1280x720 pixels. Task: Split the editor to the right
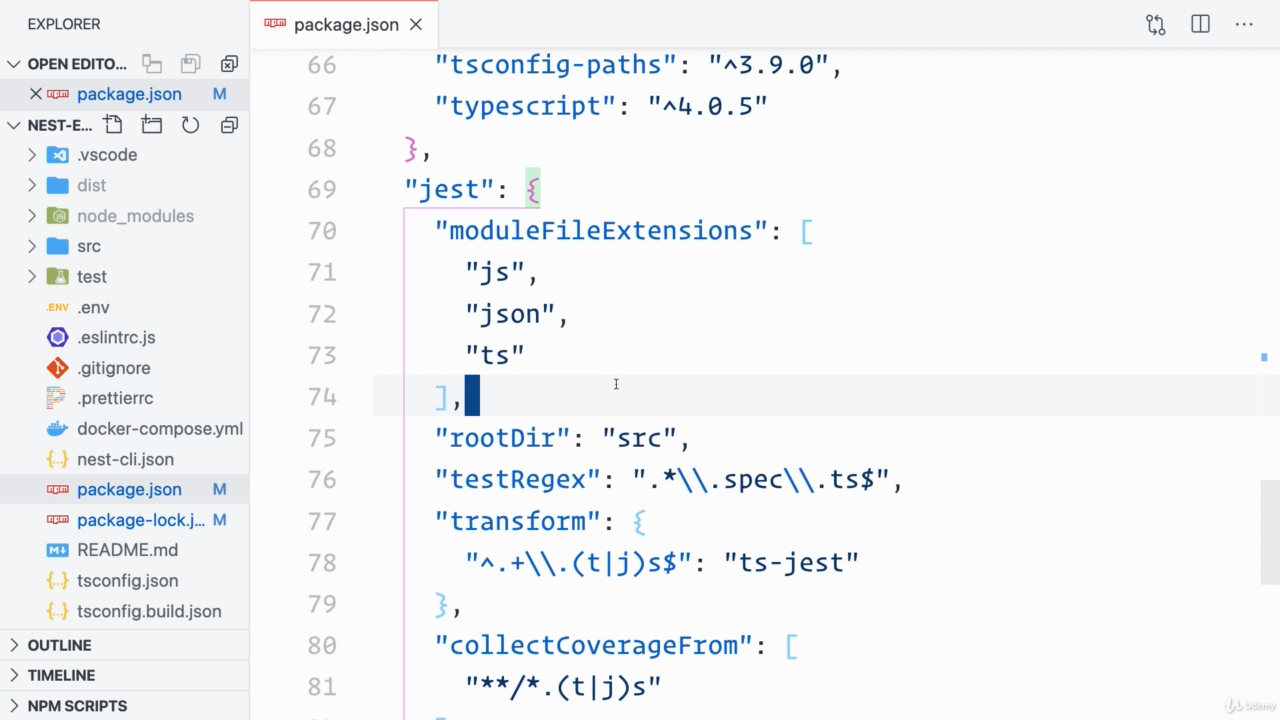tap(1200, 25)
